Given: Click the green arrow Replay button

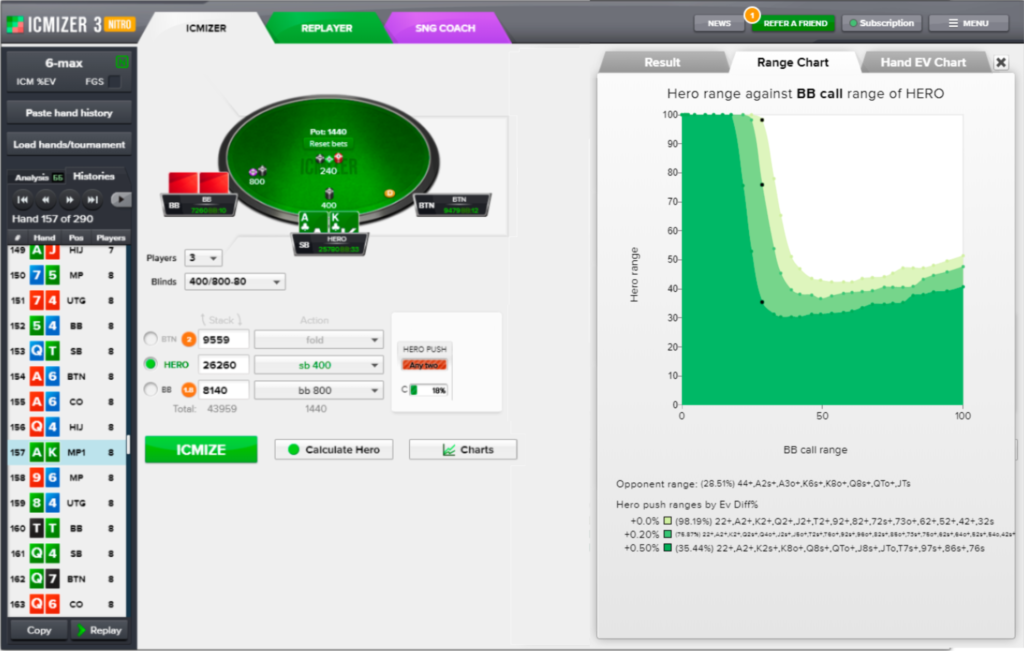Looking at the screenshot, I should [x=99, y=630].
